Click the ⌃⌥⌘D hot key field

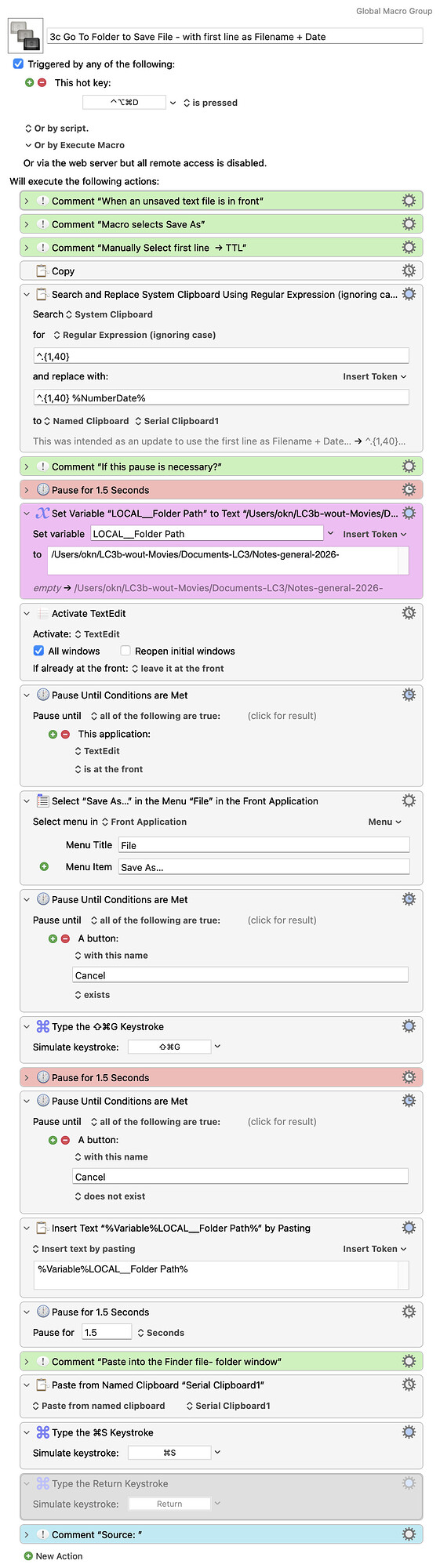click(124, 103)
